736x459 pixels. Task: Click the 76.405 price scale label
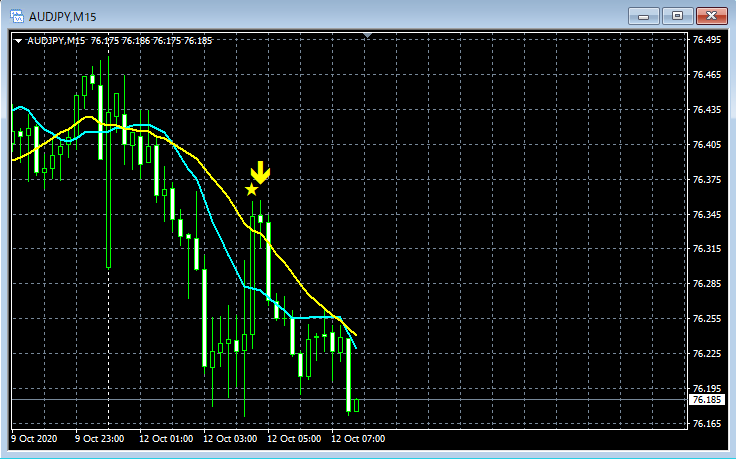point(706,145)
